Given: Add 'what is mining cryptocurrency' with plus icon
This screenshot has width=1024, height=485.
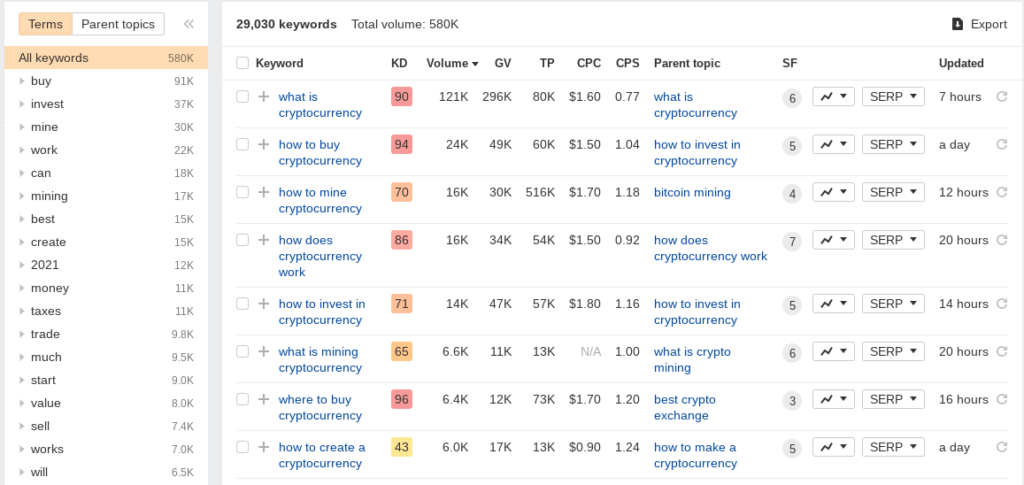Looking at the screenshot, I should click(263, 351).
